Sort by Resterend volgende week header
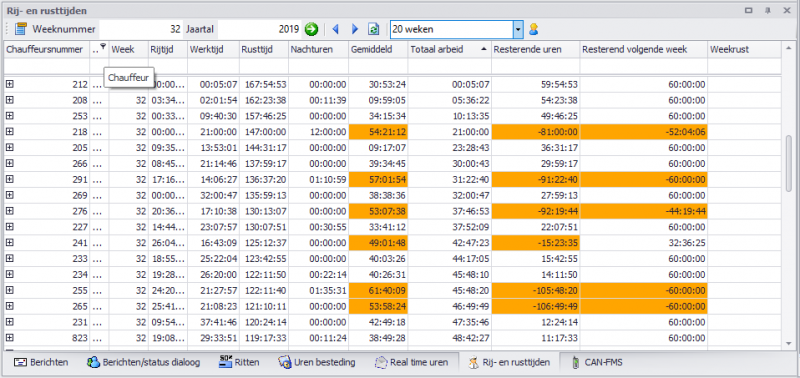 pyautogui.click(x=643, y=49)
